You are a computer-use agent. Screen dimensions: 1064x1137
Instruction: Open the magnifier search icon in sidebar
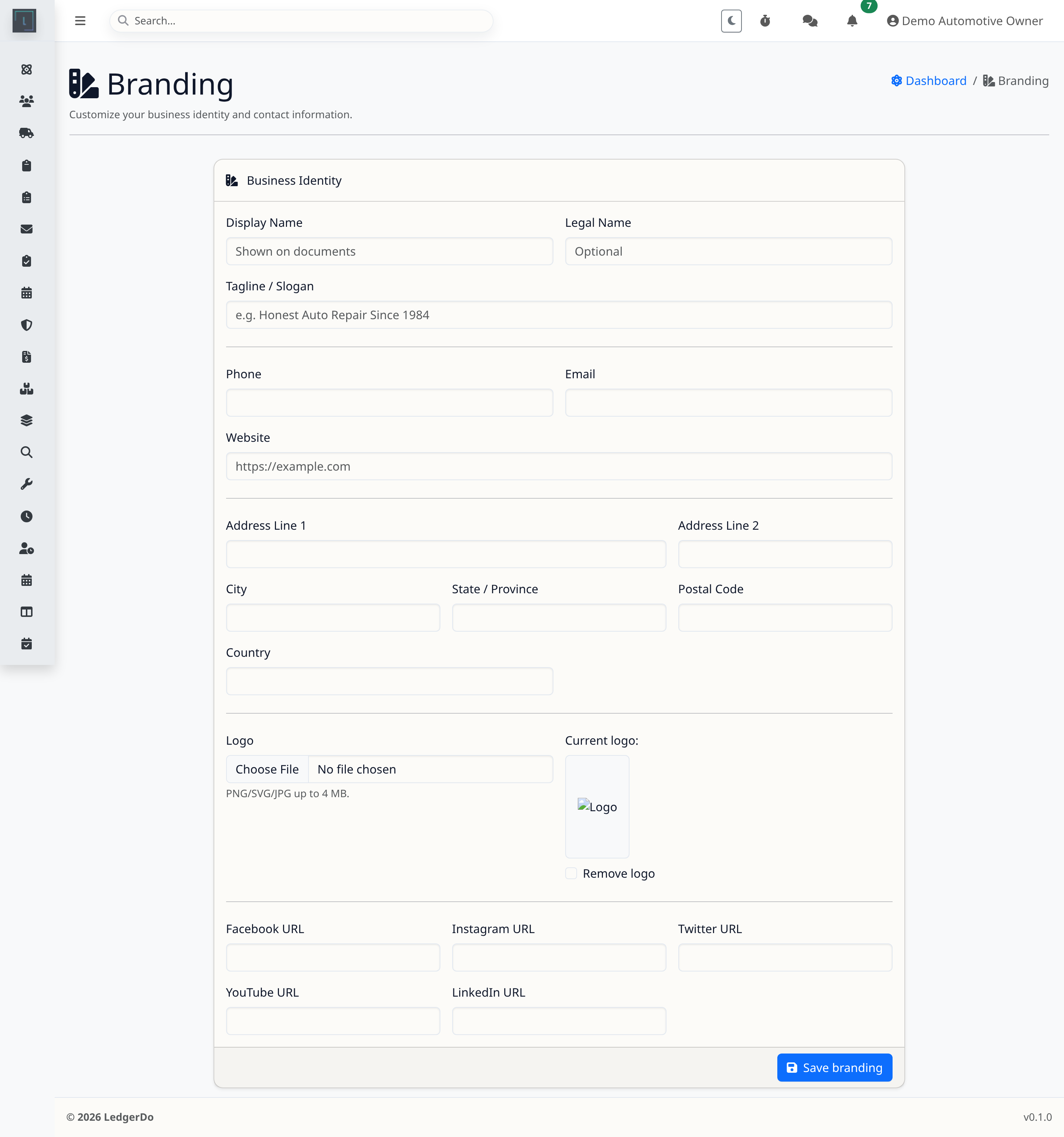pos(26,453)
